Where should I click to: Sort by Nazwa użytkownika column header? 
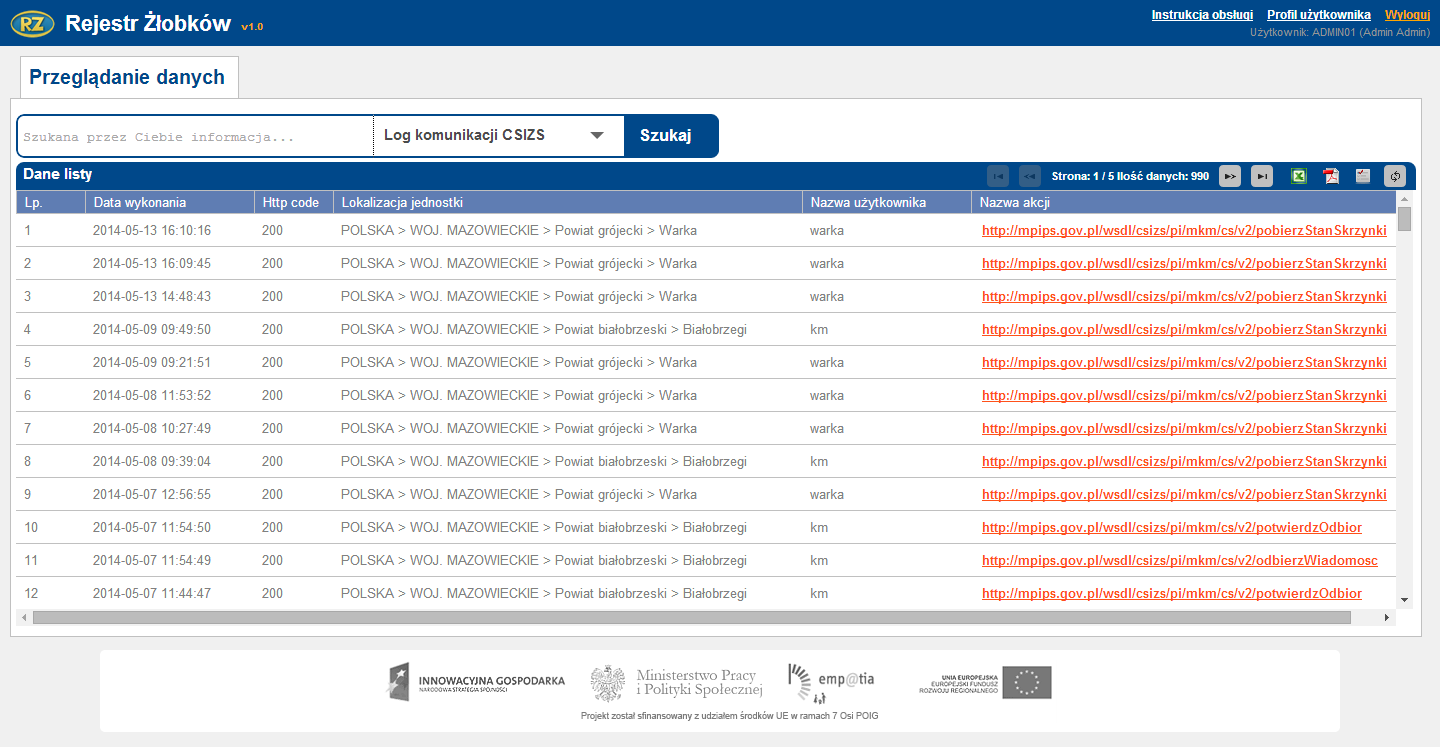887,202
